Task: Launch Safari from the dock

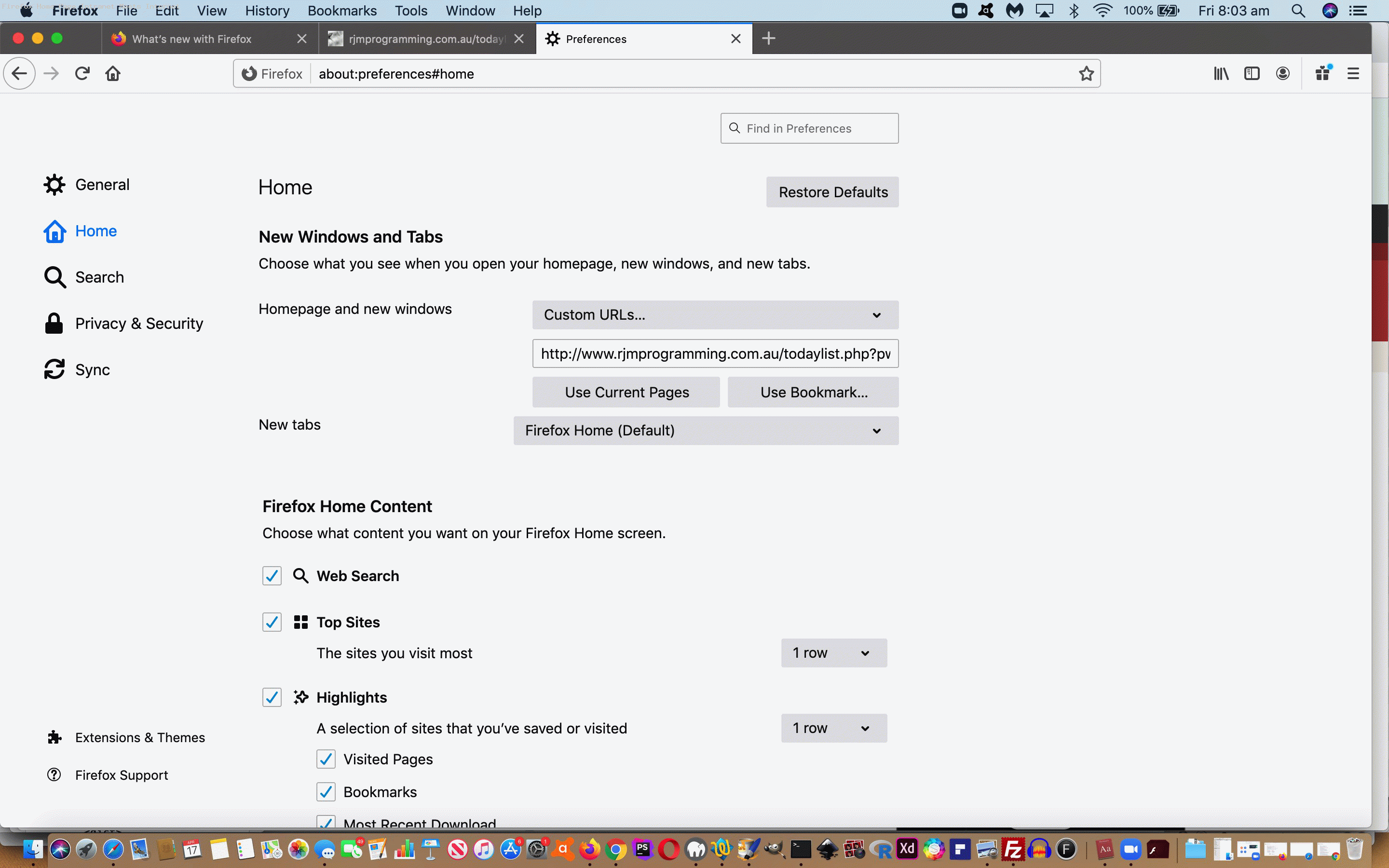Action: pyautogui.click(x=113, y=849)
